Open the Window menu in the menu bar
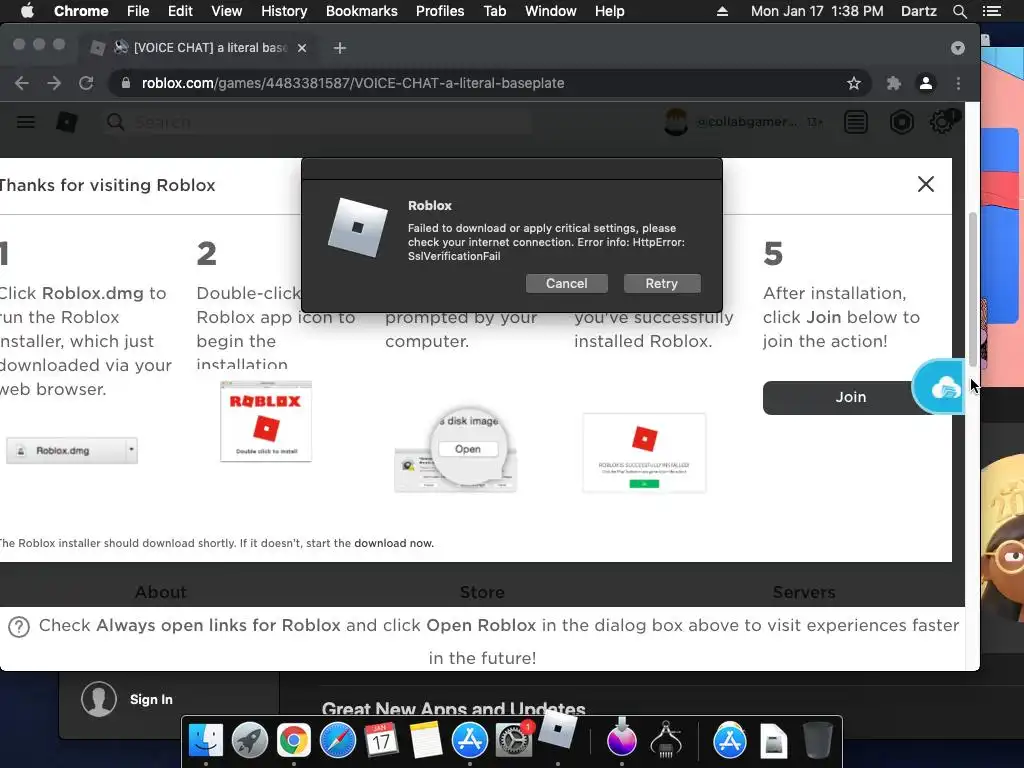The image size is (1024, 768). (551, 11)
